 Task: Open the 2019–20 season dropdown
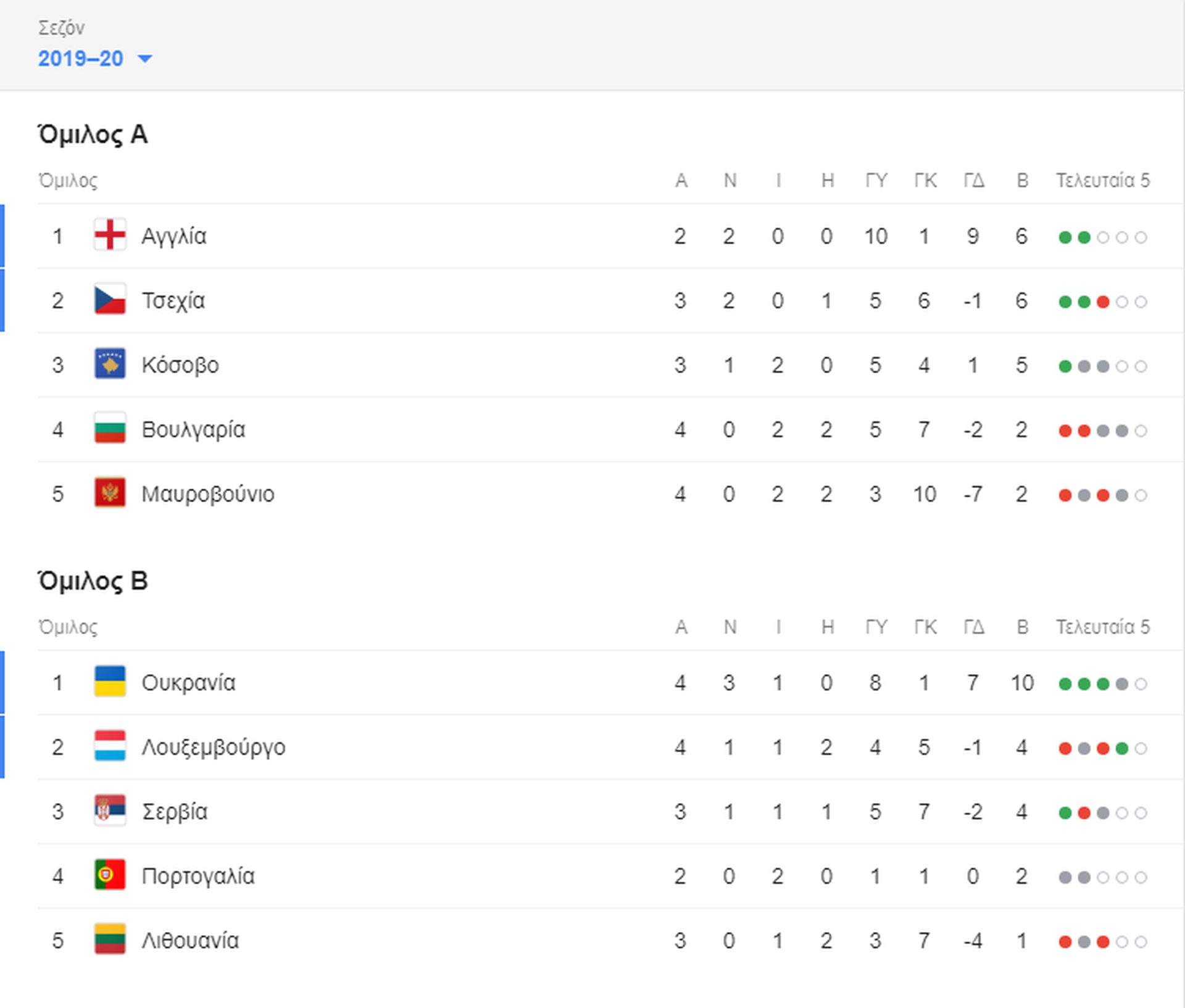[x=94, y=59]
